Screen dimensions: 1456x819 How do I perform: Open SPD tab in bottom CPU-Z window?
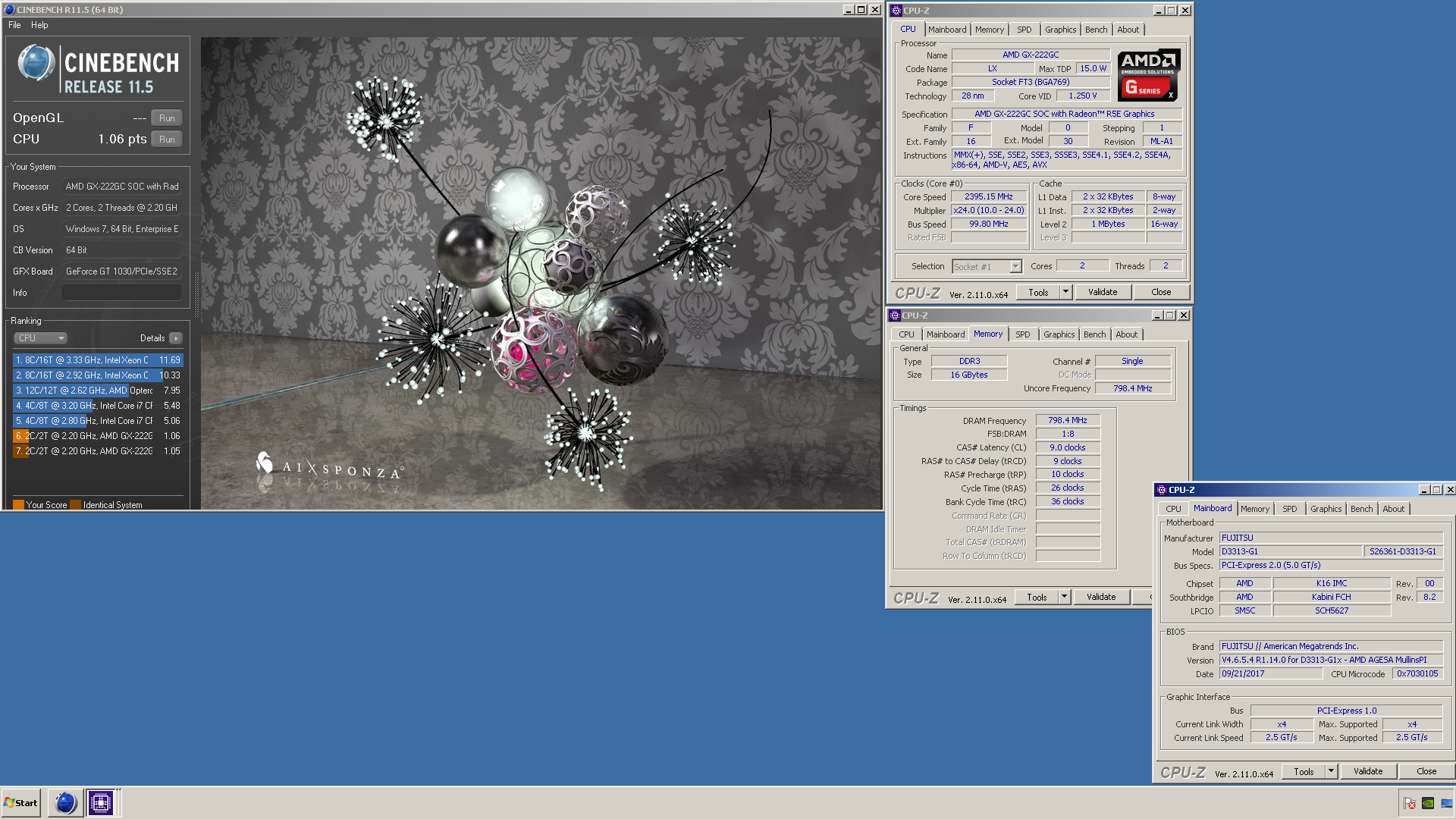pyautogui.click(x=1290, y=509)
